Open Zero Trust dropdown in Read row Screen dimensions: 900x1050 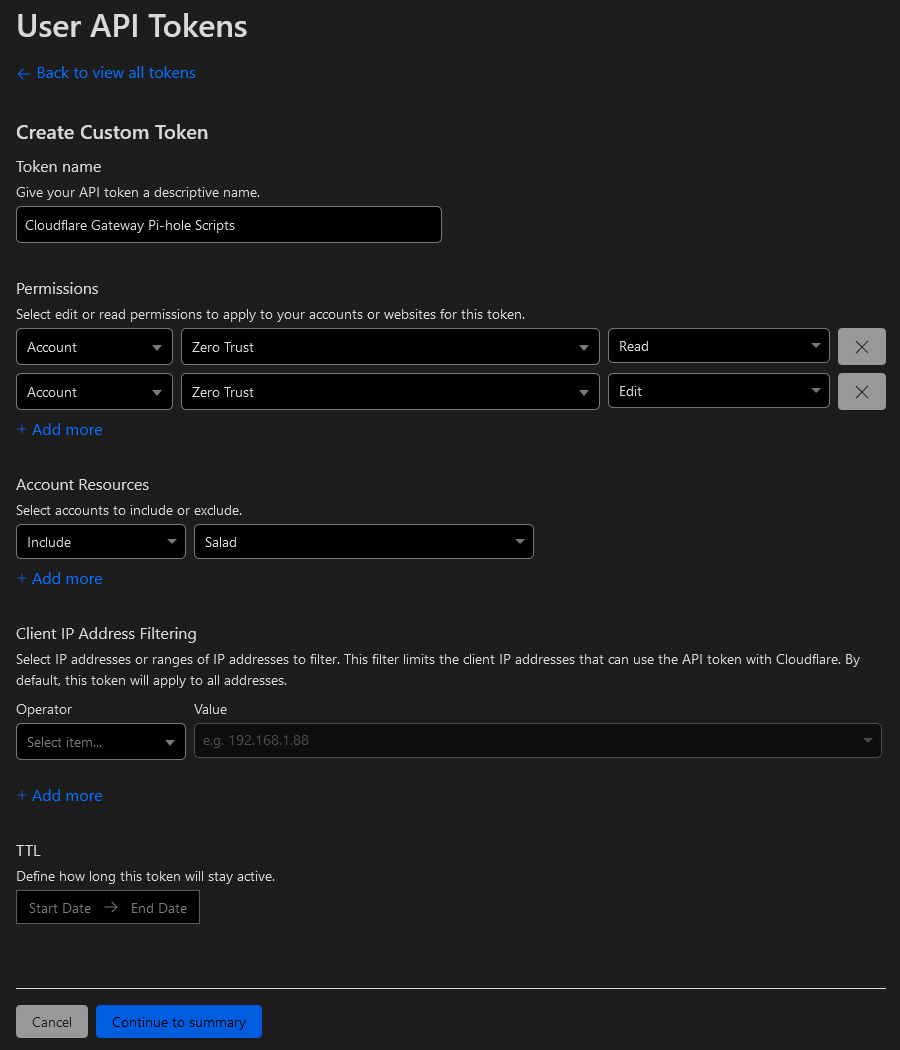click(x=390, y=347)
